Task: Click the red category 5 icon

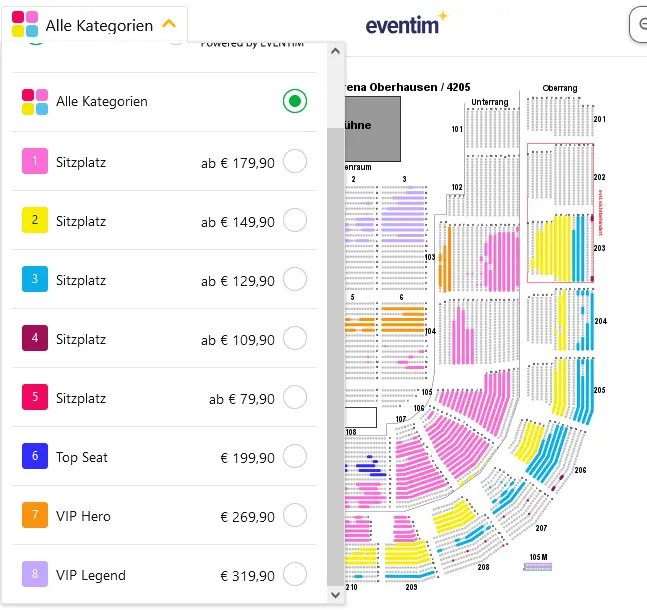Action: tap(35, 397)
